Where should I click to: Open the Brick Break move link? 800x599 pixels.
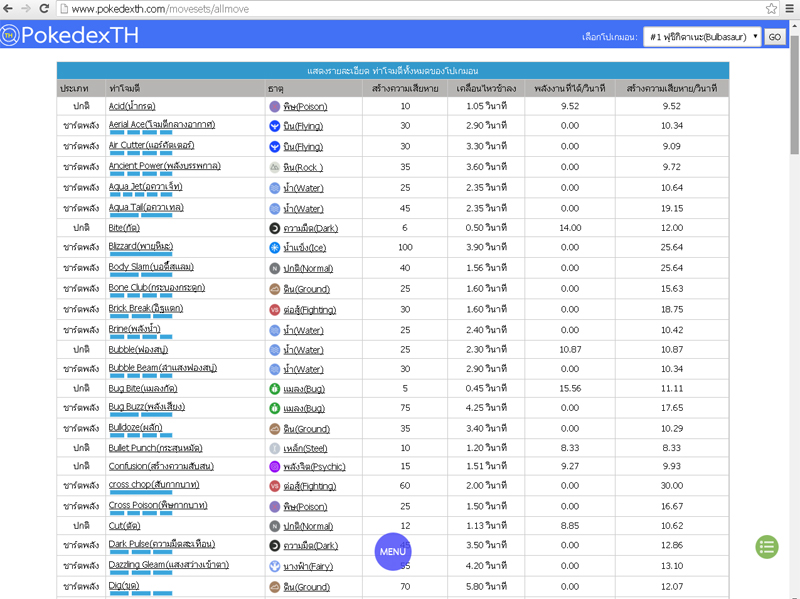tap(145, 308)
